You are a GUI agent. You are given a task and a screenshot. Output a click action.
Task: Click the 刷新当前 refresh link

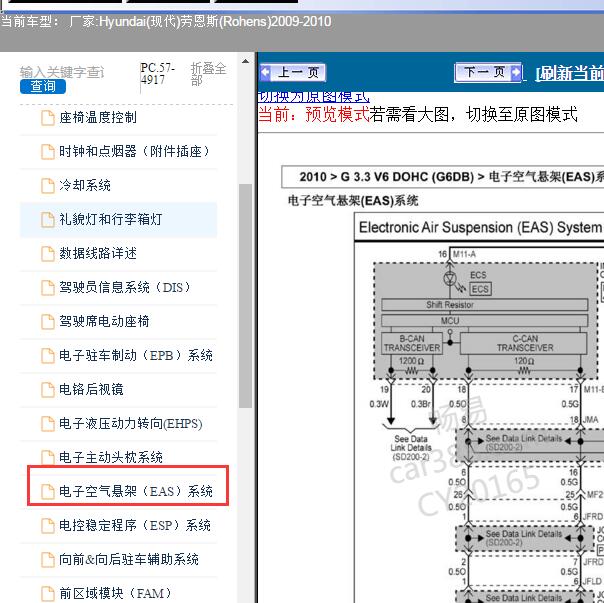pos(569,73)
